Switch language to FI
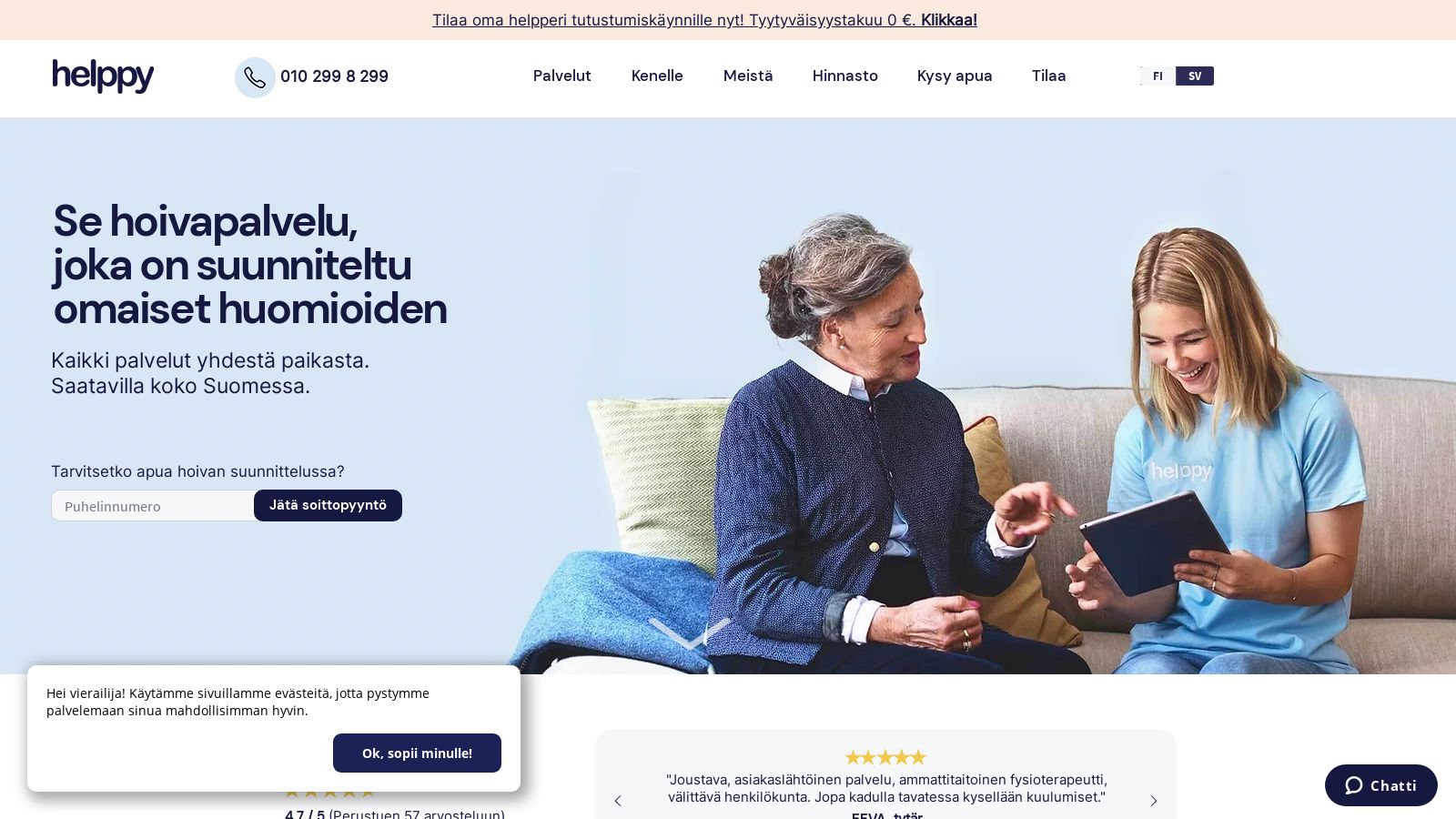1456x819 pixels. click(x=1158, y=76)
